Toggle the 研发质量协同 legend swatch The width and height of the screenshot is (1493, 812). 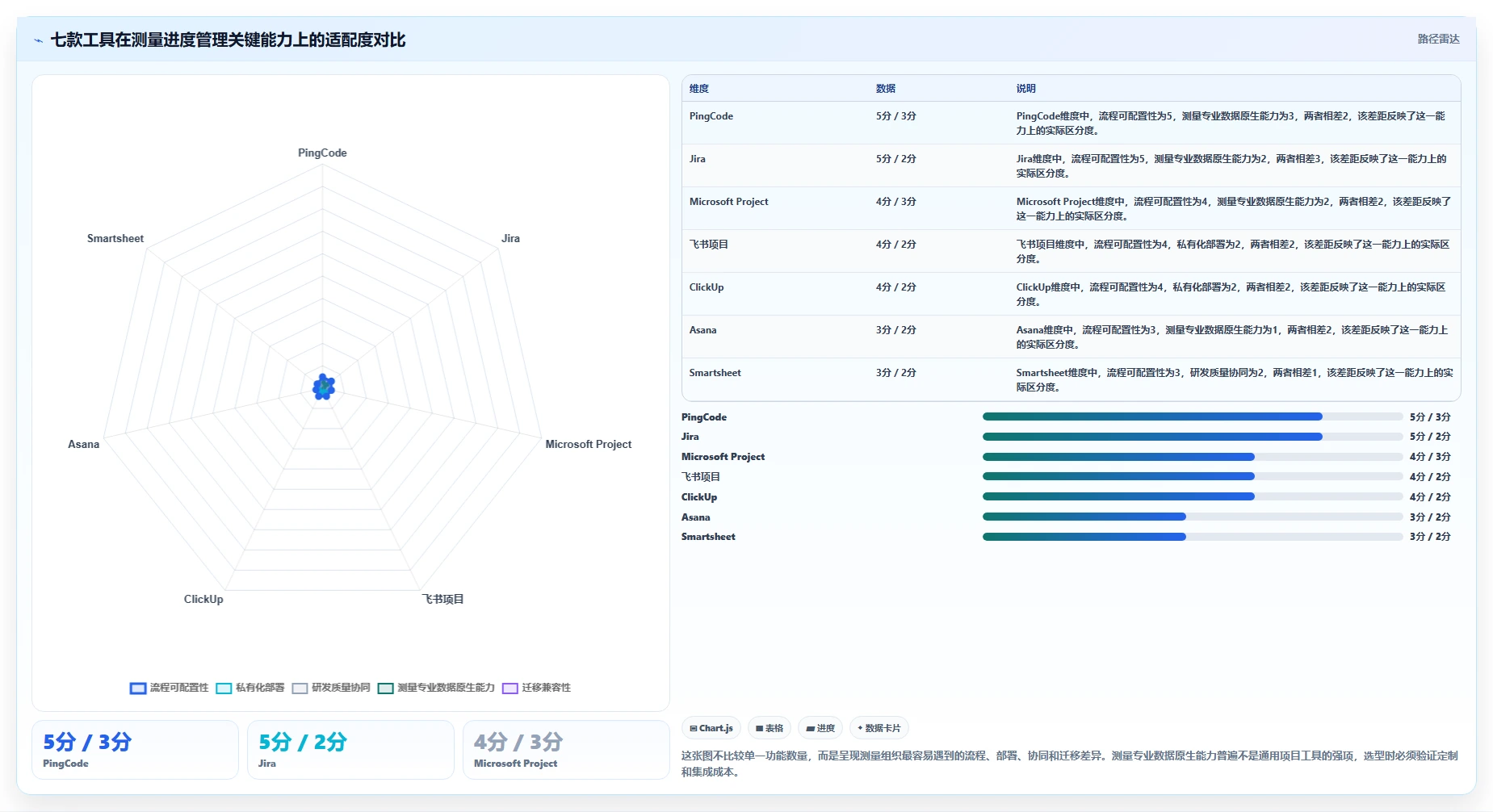point(300,689)
